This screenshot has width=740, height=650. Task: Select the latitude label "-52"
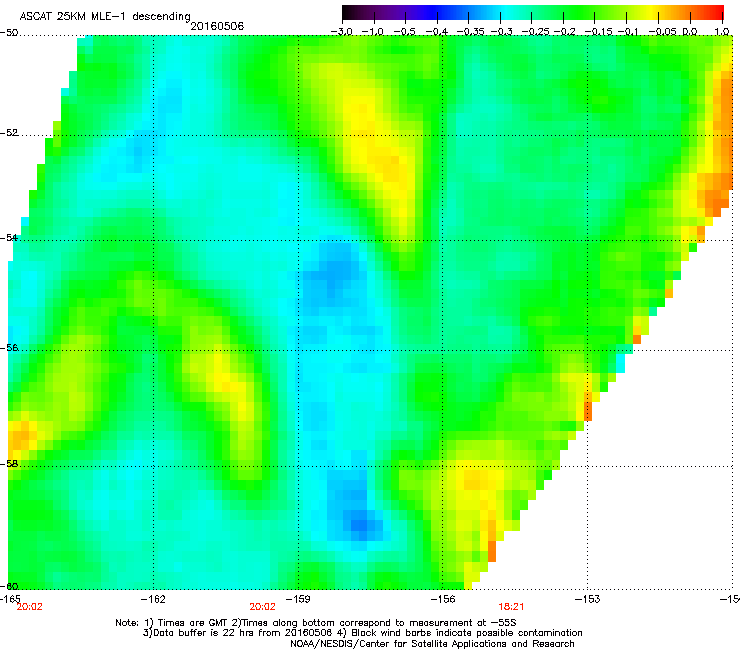click(9, 133)
